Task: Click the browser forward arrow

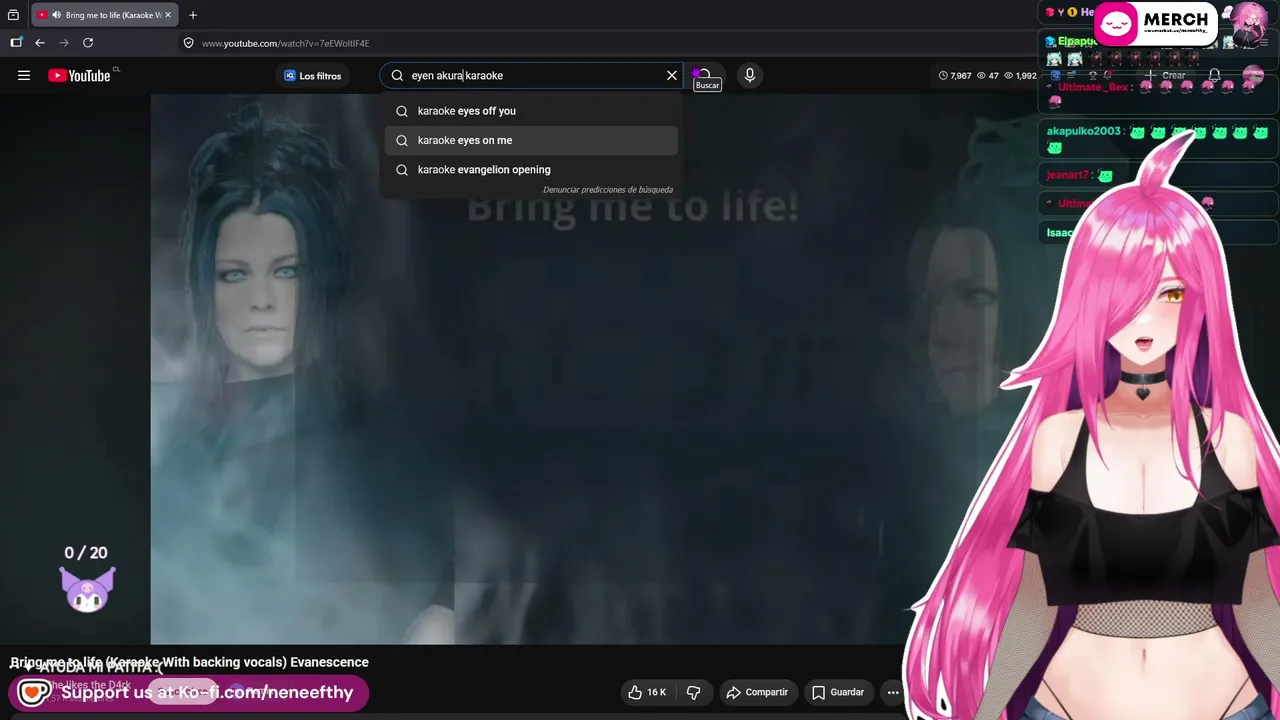Action: [x=64, y=43]
